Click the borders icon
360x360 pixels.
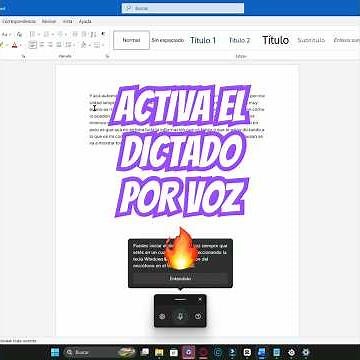pos(96,45)
